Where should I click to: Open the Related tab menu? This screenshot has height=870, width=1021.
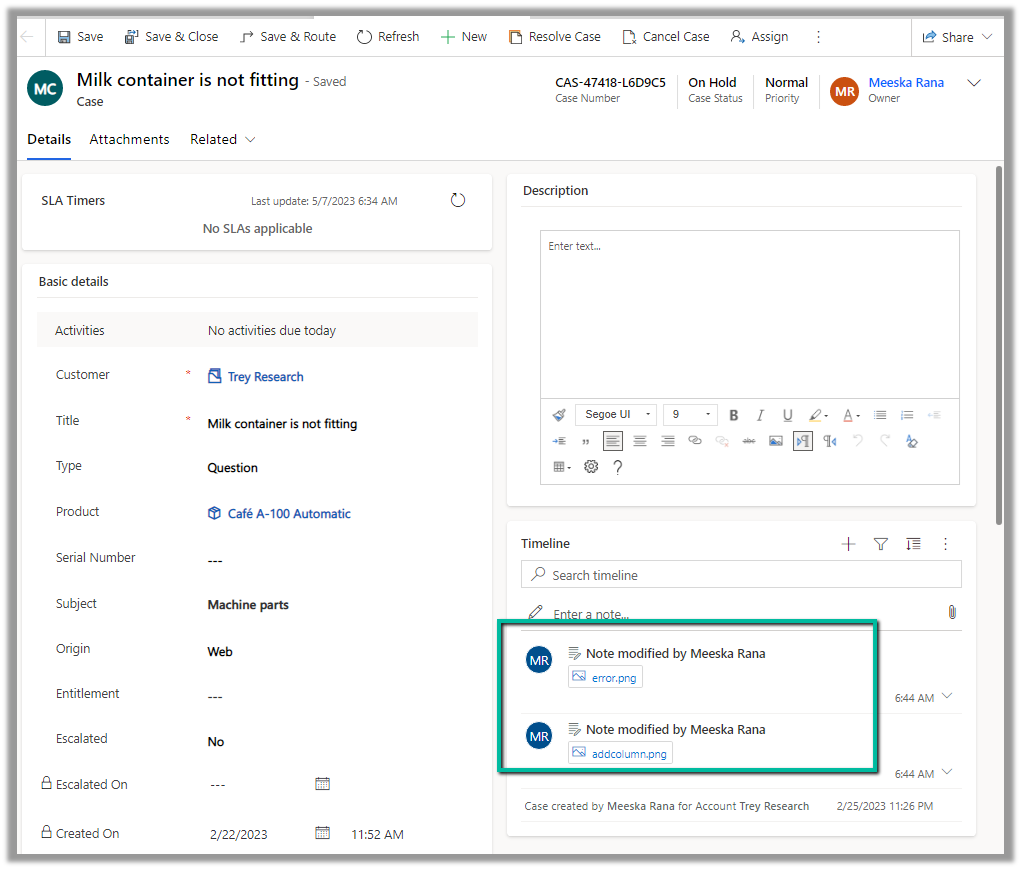pos(222,140)
